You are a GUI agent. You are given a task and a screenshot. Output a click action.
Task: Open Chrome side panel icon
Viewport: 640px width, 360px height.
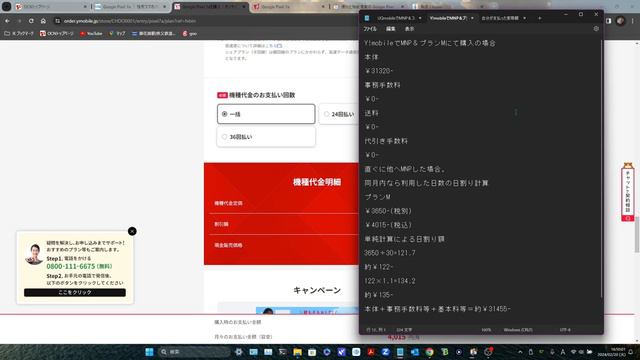click(609, 21)
